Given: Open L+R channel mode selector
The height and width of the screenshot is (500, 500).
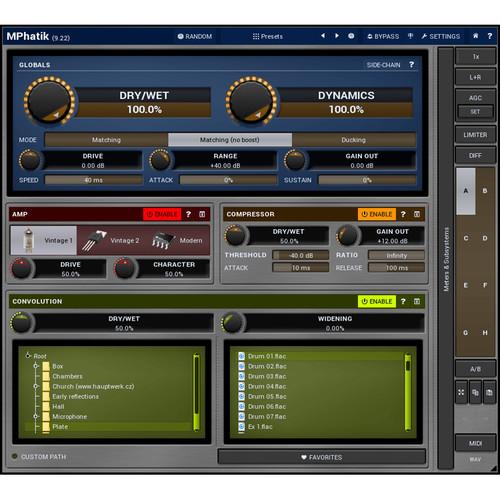Looking at the screenshot, I should click(475, 77).
